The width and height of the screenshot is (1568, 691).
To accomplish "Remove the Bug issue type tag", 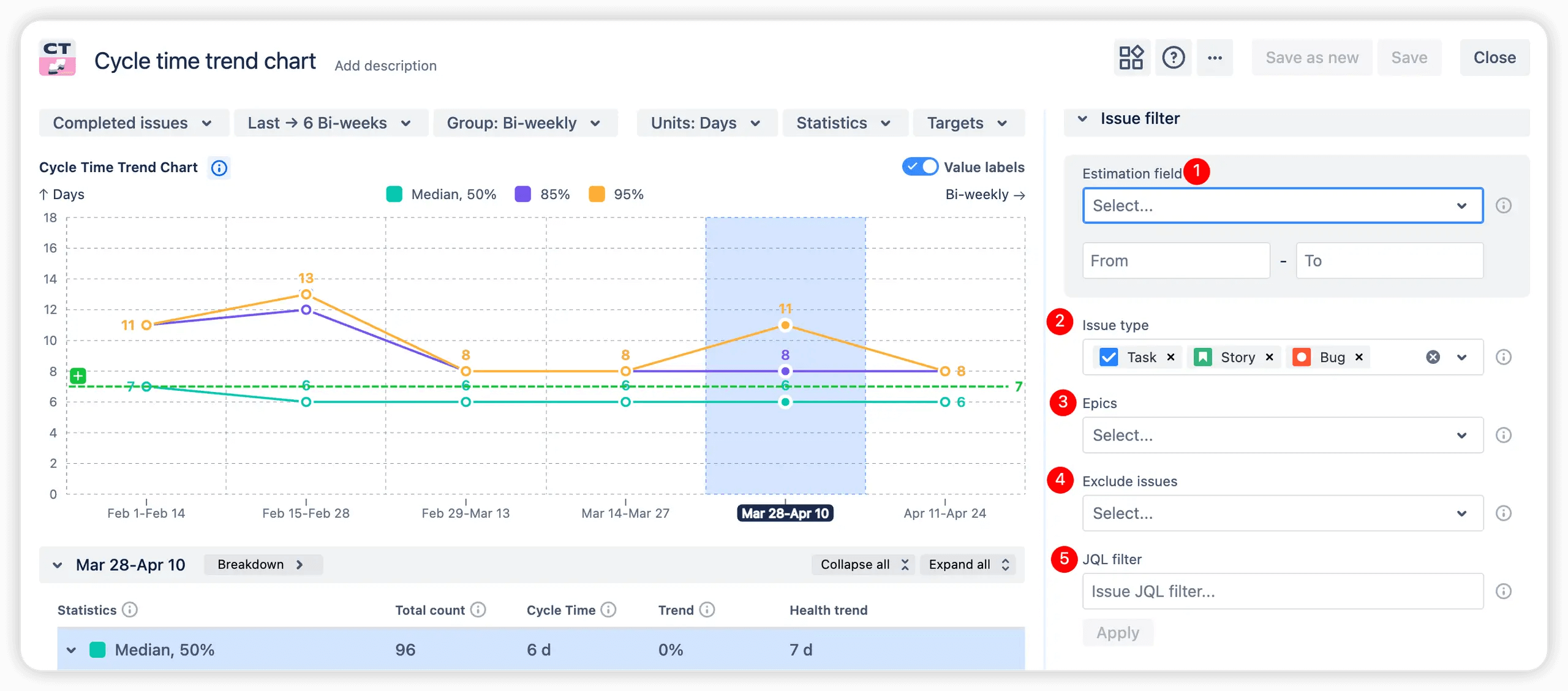I will pyautogui.click(x=1359, y=357).
